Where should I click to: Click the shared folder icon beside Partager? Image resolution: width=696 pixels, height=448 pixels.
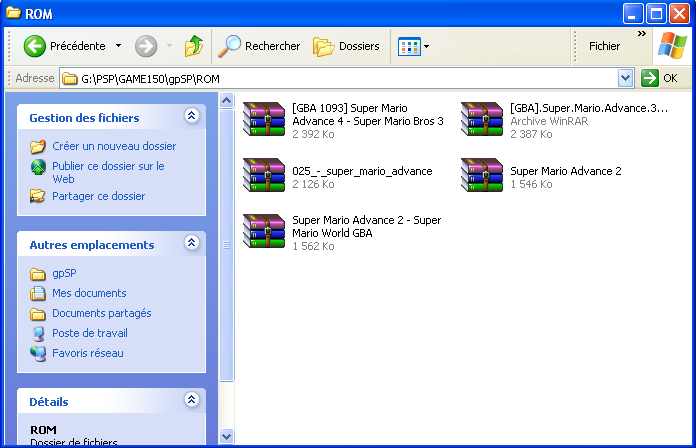point(38,196)
